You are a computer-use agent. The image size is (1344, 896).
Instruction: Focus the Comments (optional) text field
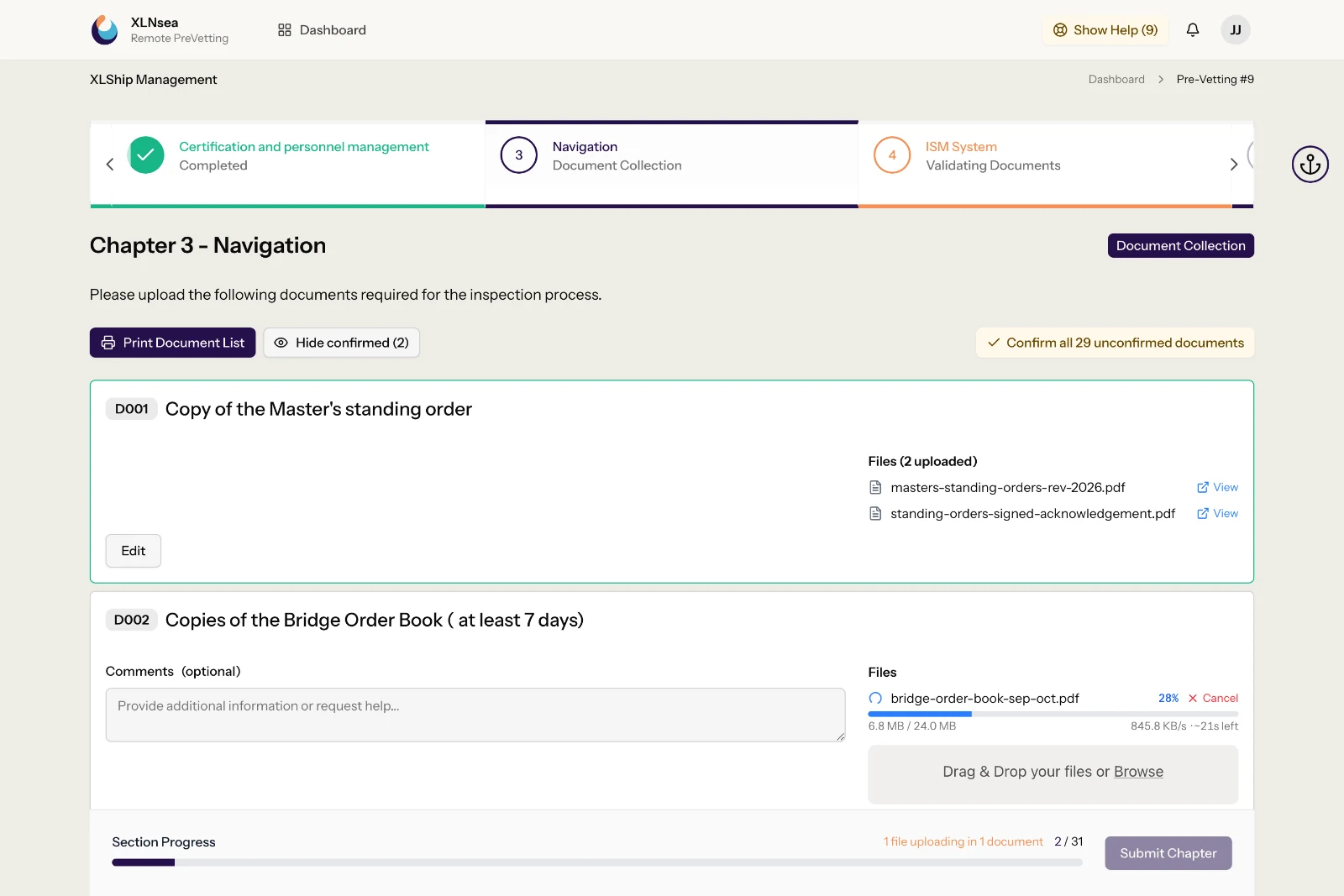pyautogui.click(x=475, y=715)
